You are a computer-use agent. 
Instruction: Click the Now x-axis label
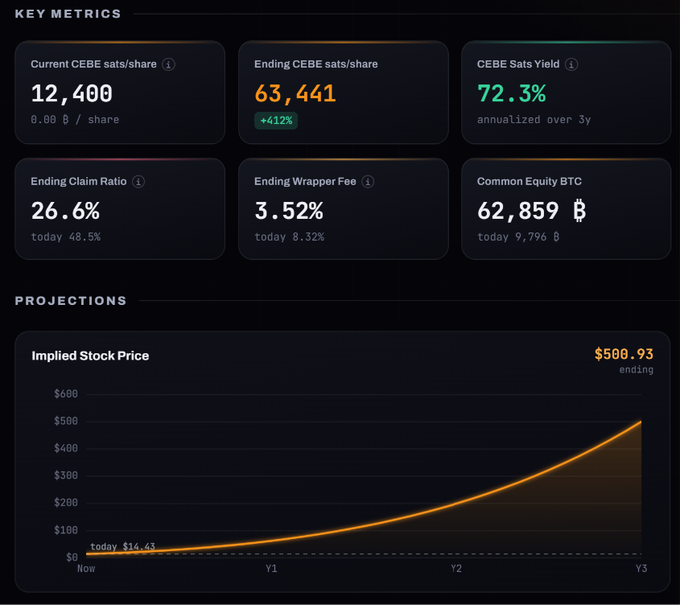click(86, 569)
